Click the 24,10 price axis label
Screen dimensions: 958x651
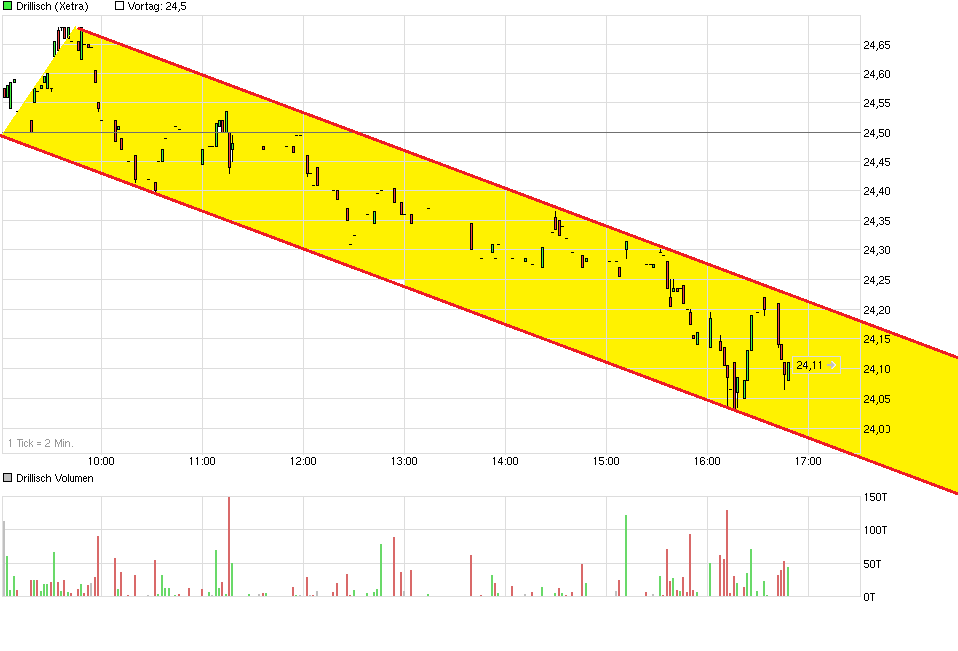[876, 369]
